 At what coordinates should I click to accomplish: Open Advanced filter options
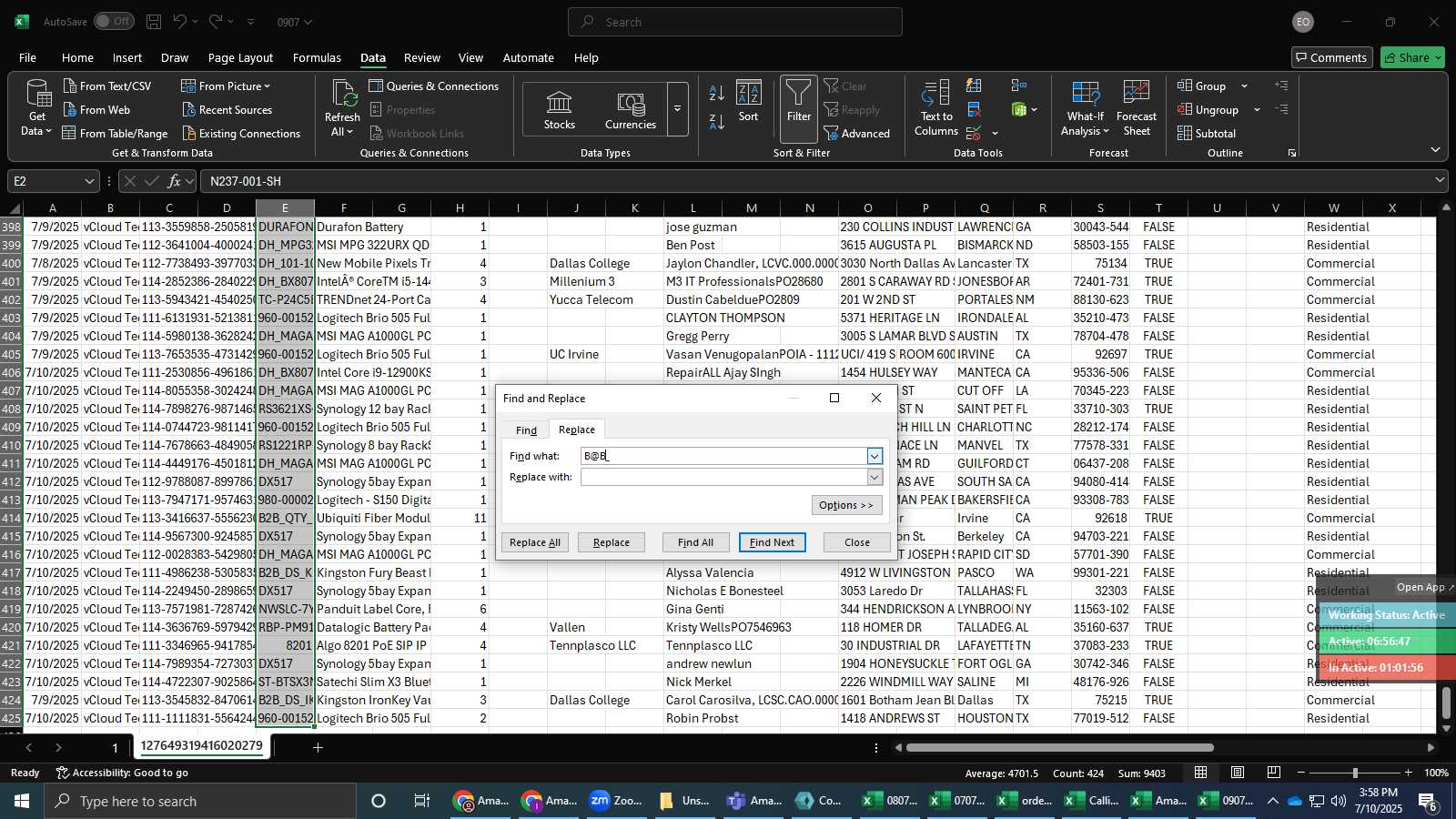857,133
